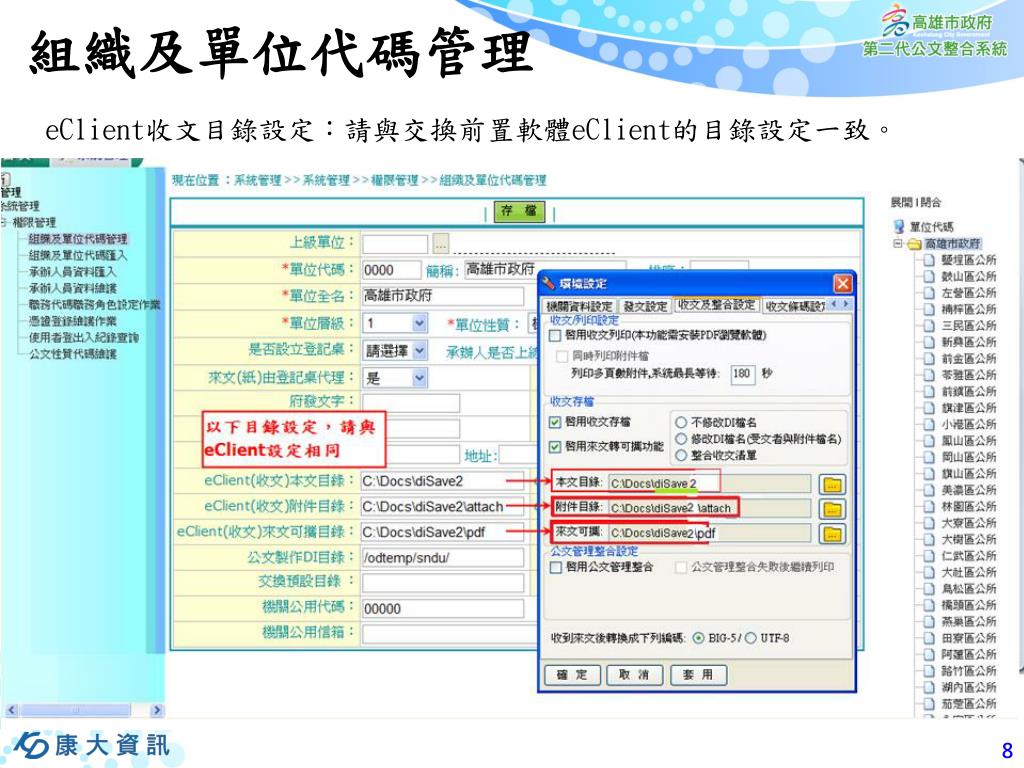This screenshot has height=768, width=1024.
Task: Click the folder icon beside 本文目錄
Action: pyautogui.click(x=831, y=484)
